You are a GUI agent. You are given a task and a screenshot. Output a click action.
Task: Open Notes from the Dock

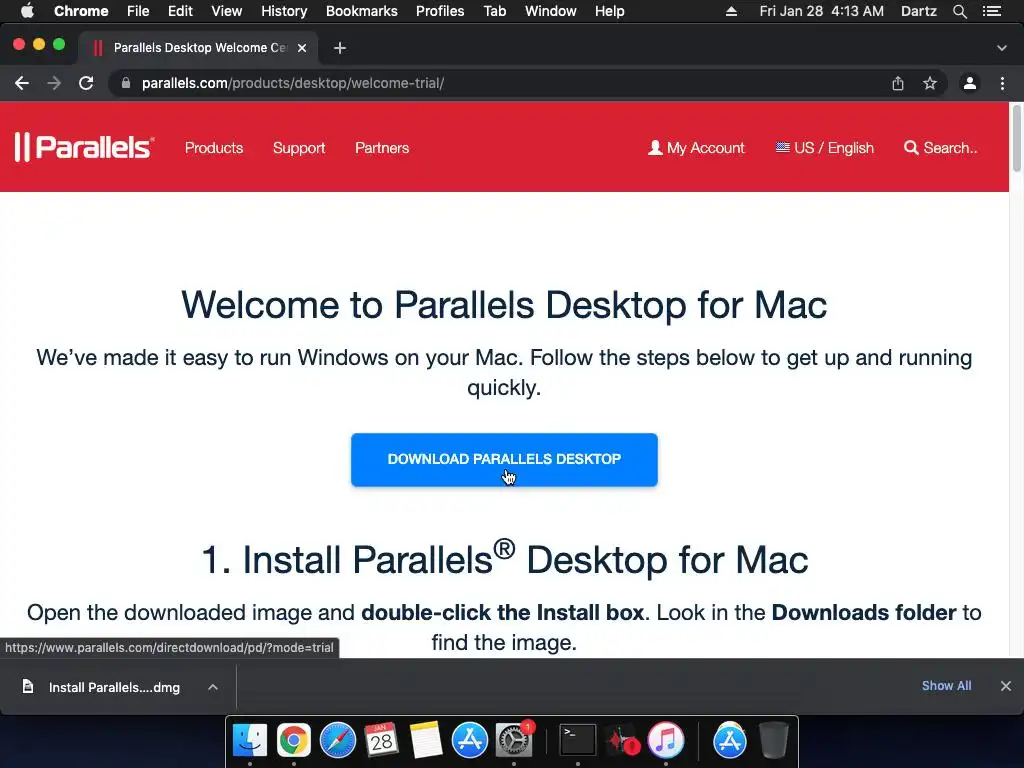click(x=426, y=740)
